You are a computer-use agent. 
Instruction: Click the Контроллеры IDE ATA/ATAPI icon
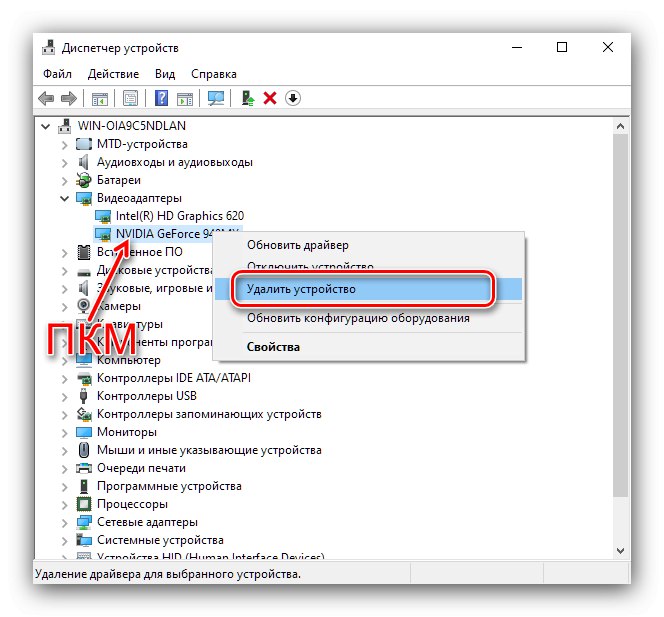coord(84,378)
